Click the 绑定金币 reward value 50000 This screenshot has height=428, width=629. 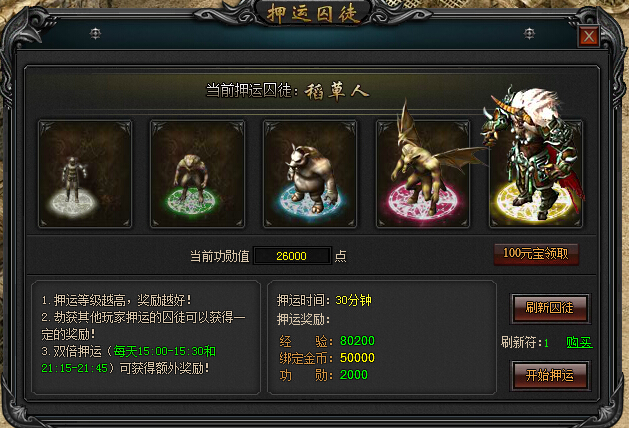click(x=357, y=358)
